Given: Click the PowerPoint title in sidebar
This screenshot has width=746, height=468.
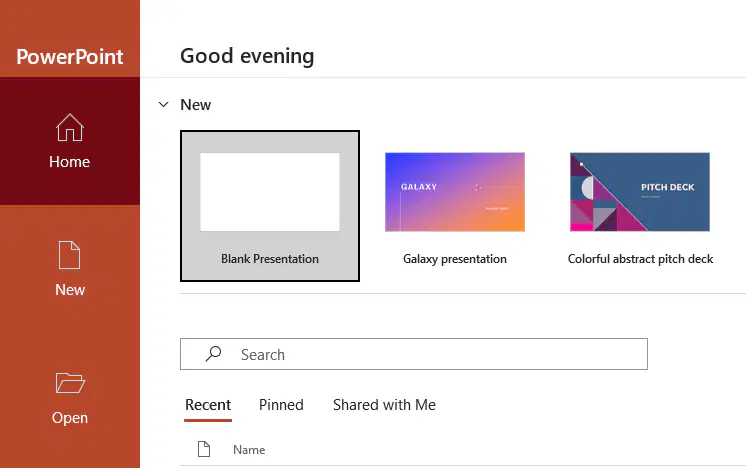Looking at the screenshot, I should [x=70, y=57].
